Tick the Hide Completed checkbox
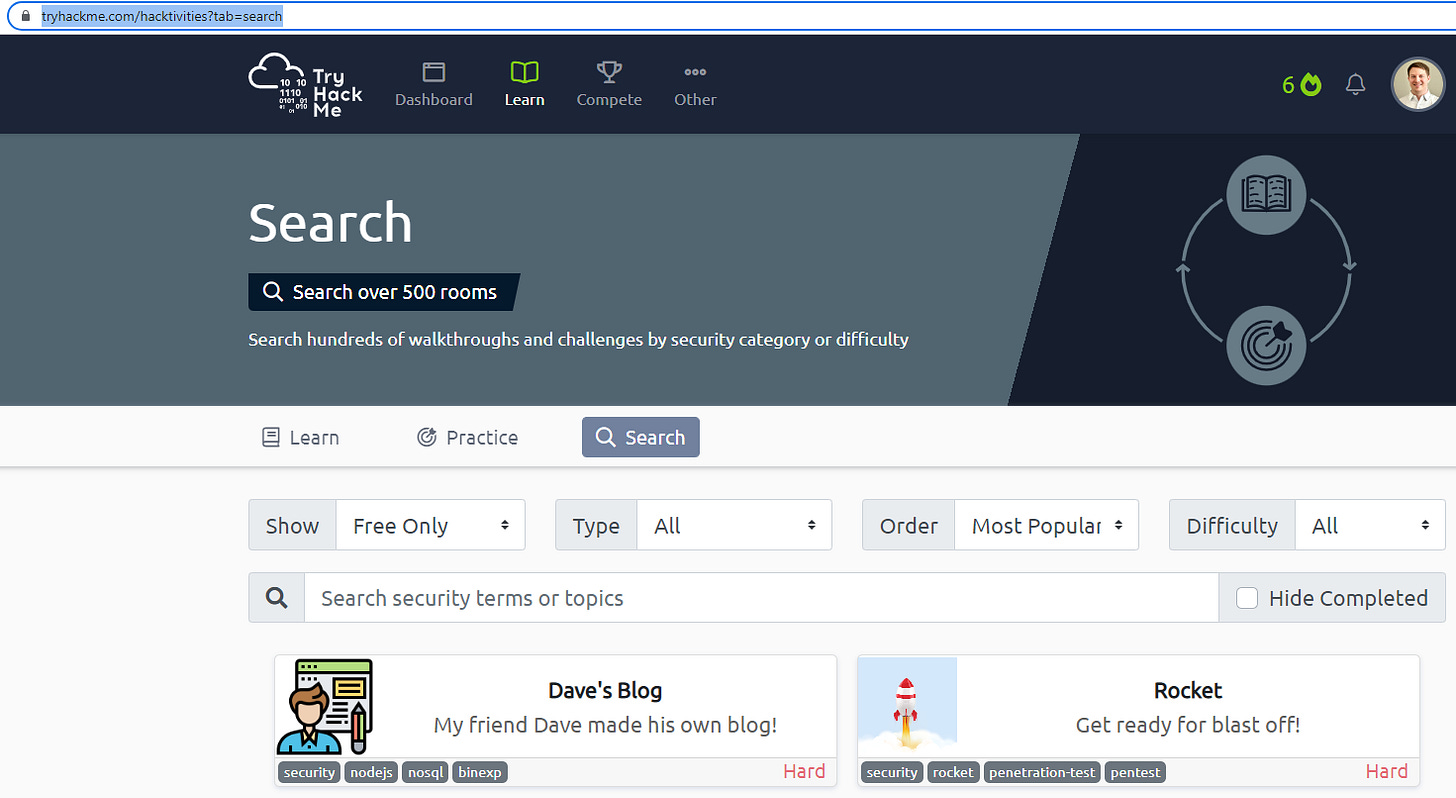1456x798 pixels. (x=1247, y=598)
